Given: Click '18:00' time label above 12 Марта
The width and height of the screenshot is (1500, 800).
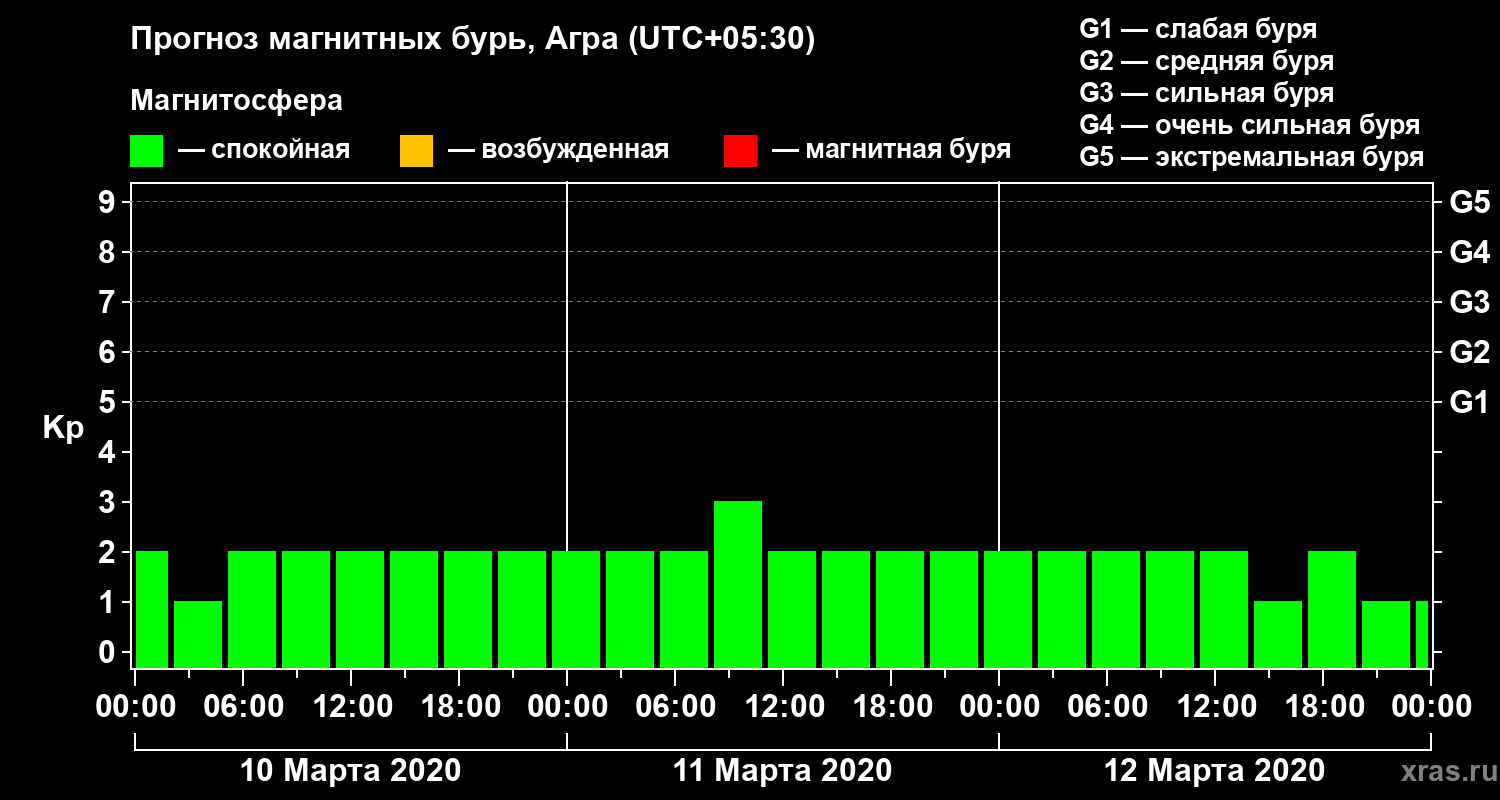Looking at the screenshot, I should point(1324,706).
